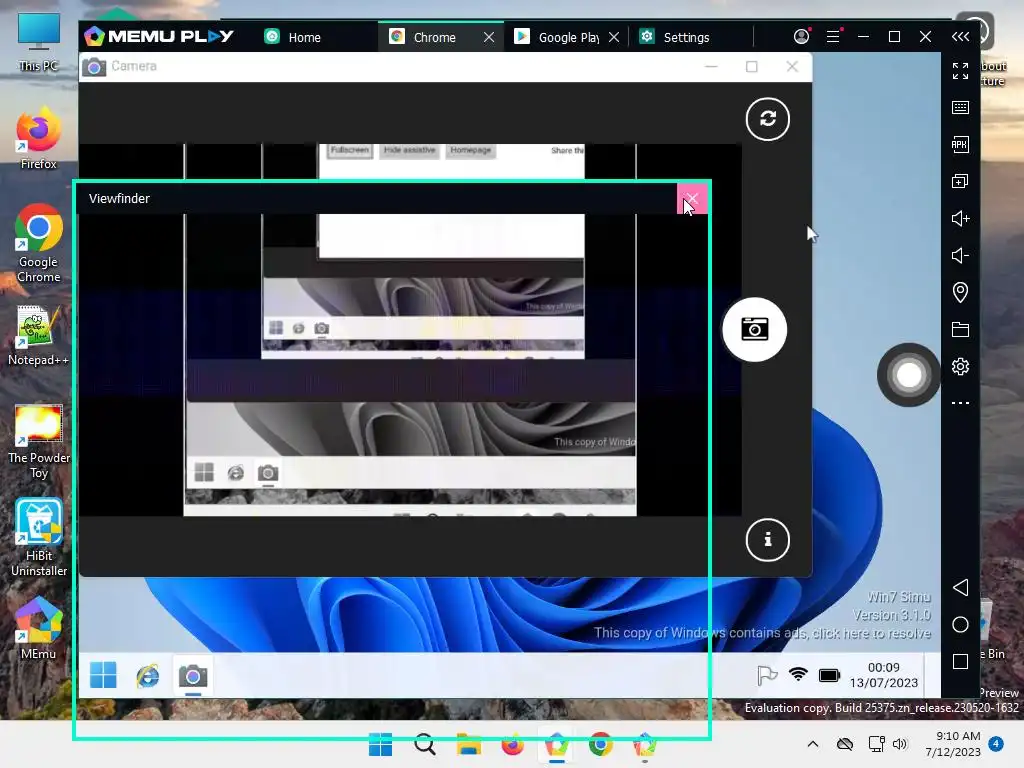Open Windows taskbar Search
The height and width of the screenshot is (768, 1024).
(424, 744)
